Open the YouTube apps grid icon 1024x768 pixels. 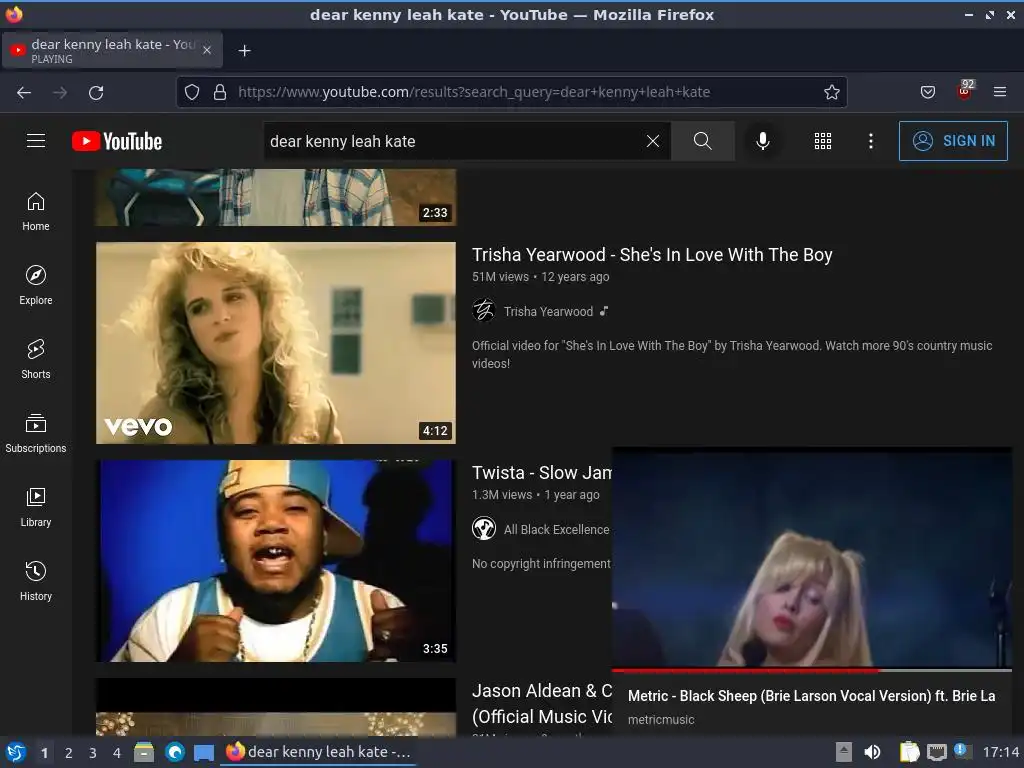click(x=823, y=141)
